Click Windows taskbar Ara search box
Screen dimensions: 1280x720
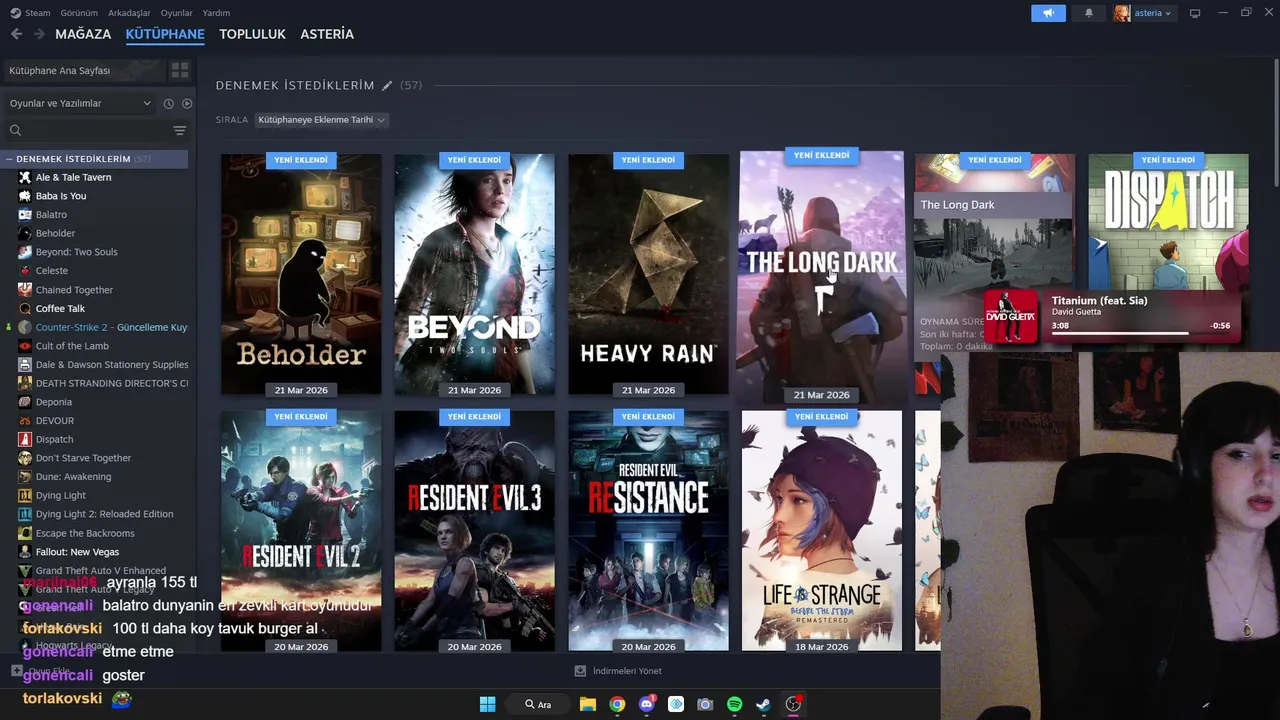click(539, 704)
